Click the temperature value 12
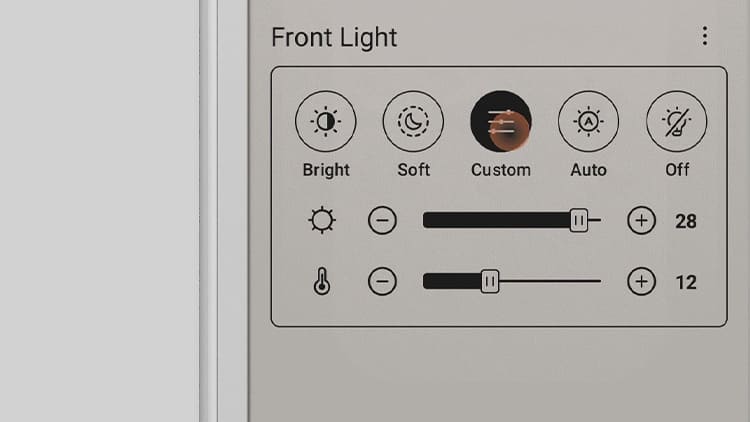This screenshot has width=750, height=422. tap(686, 283)
